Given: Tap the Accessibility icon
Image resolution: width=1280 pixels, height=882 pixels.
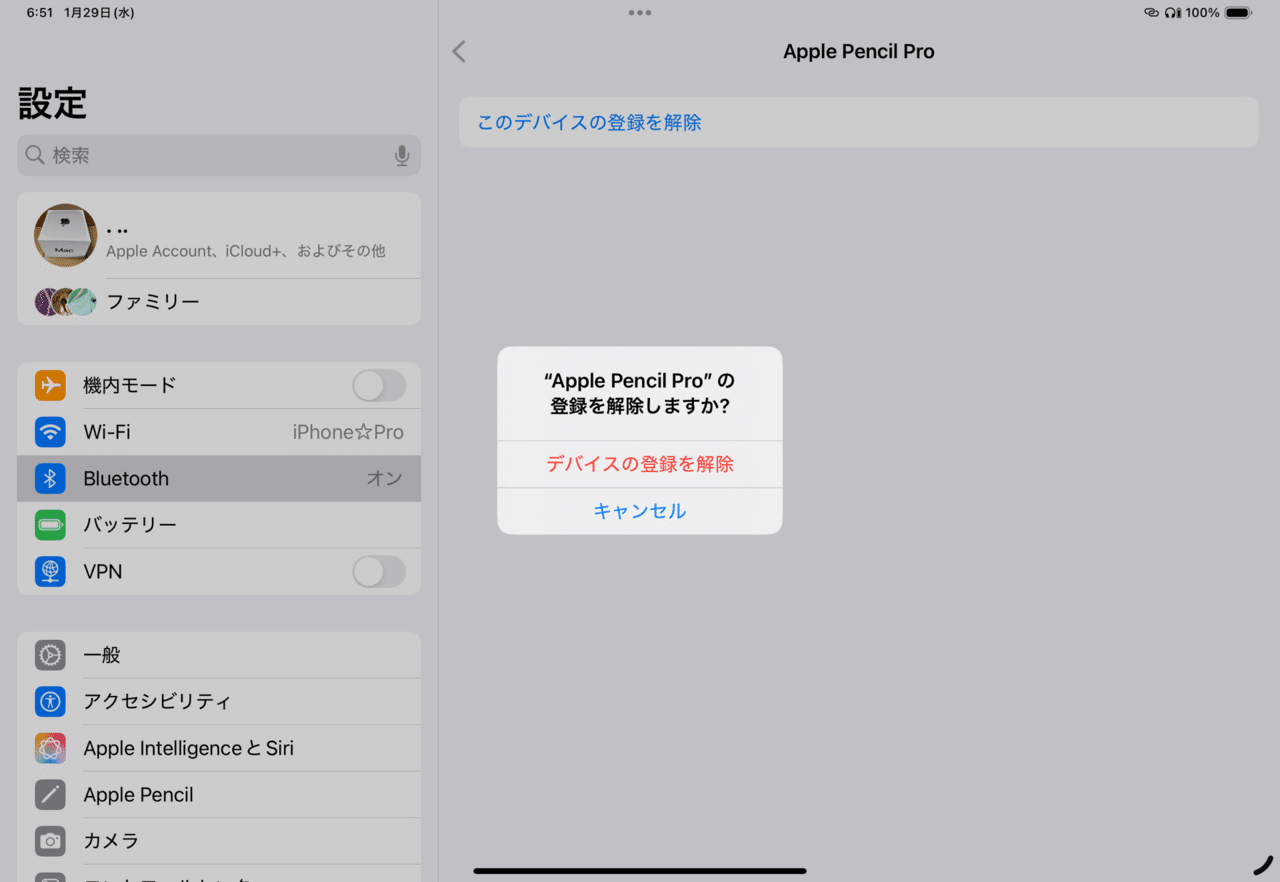Looking at the screenshot, I should click(50, 702).
